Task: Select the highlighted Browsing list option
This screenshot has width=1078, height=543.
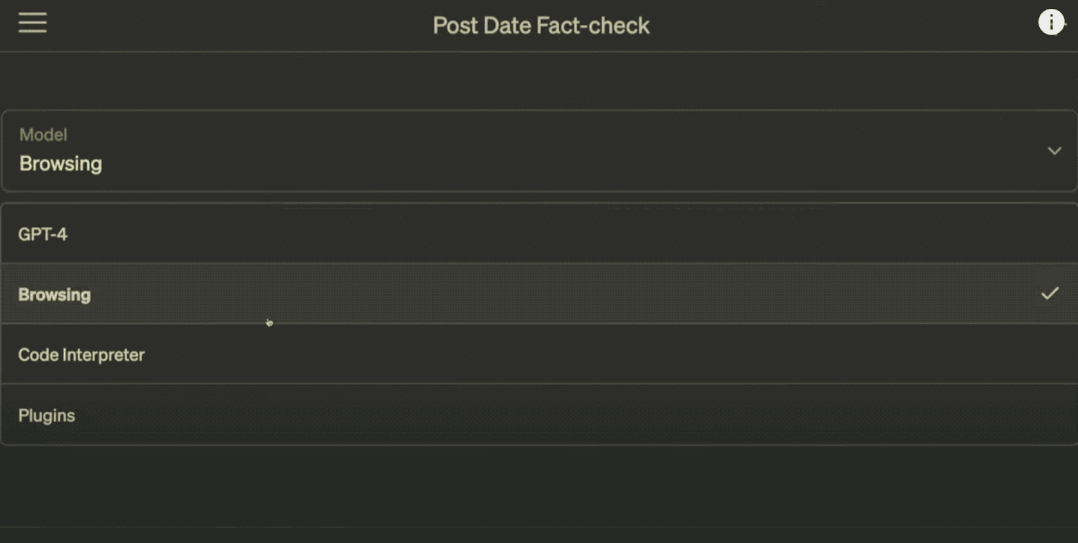Action: [539, 293]
